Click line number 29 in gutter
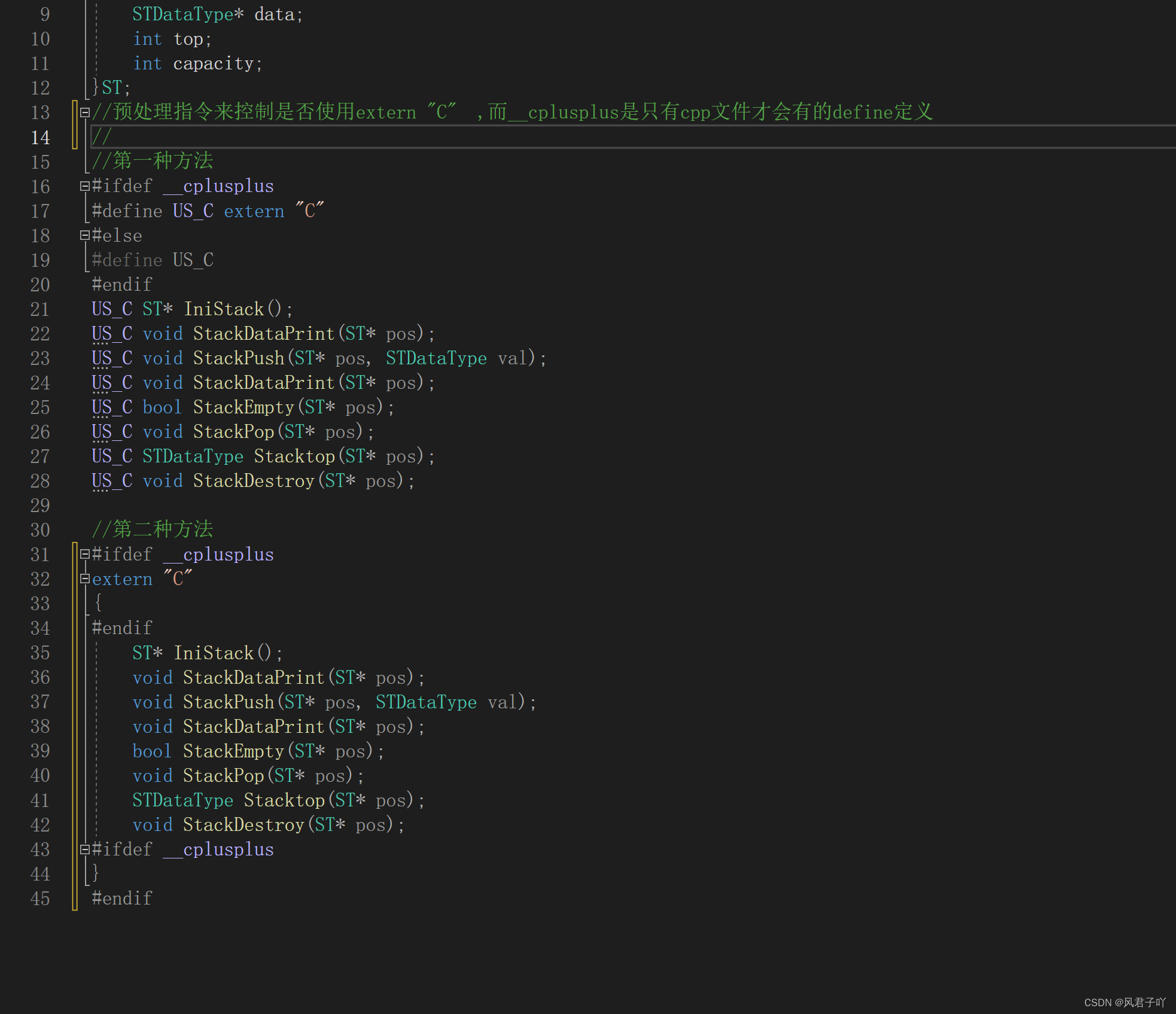1176x1014 pixels. tap(40, 506)
